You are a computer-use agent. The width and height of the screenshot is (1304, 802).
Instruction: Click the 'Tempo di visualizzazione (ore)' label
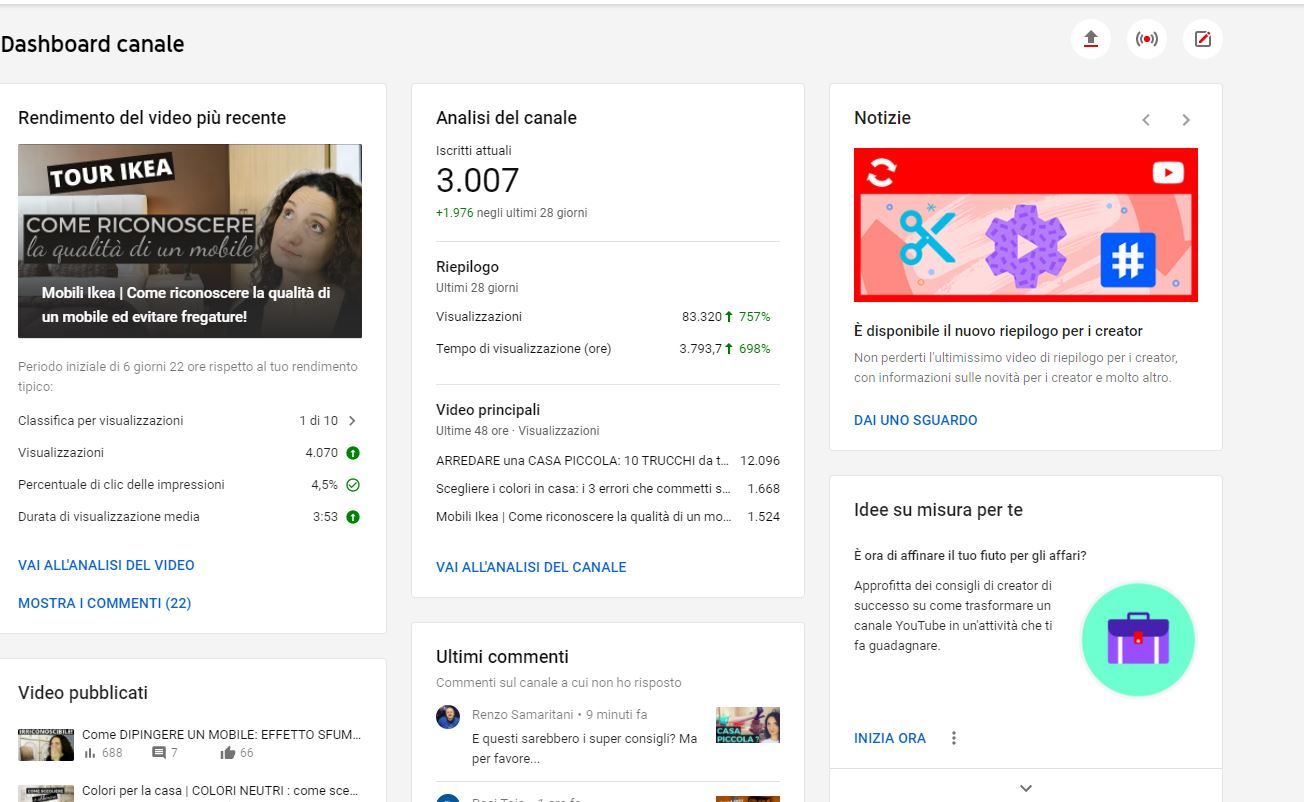point(523,349)
